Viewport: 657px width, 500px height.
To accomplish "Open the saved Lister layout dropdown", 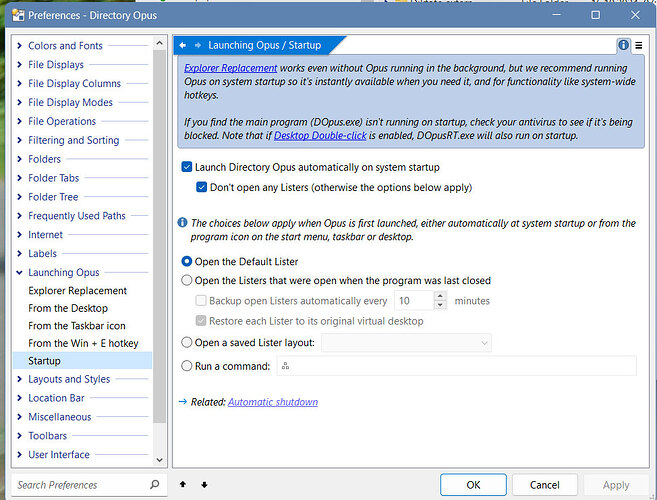I will [406, 343].
